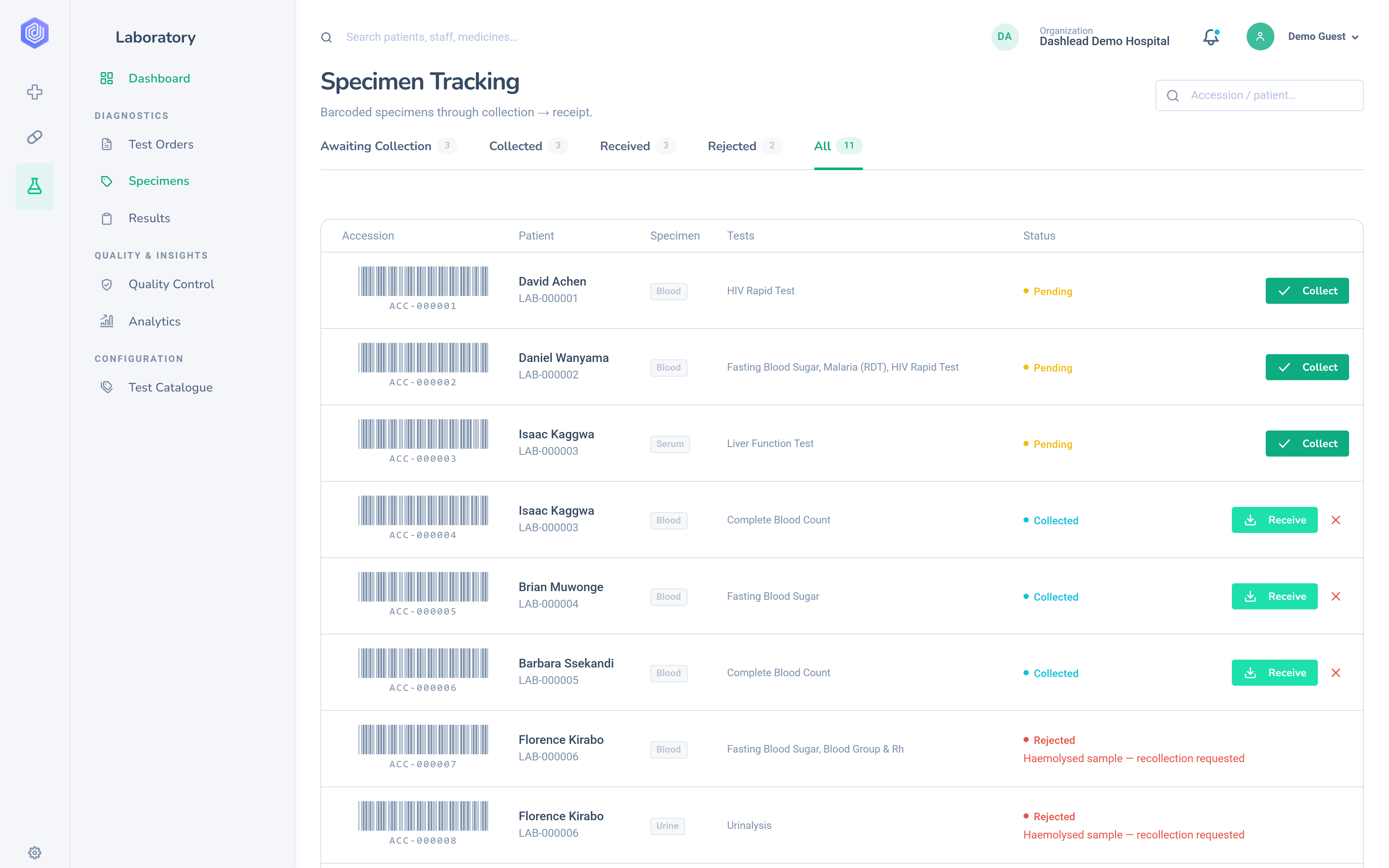Expand the Demo Guest user menu
This screenshot has width=1389, height=868.
1323,37
